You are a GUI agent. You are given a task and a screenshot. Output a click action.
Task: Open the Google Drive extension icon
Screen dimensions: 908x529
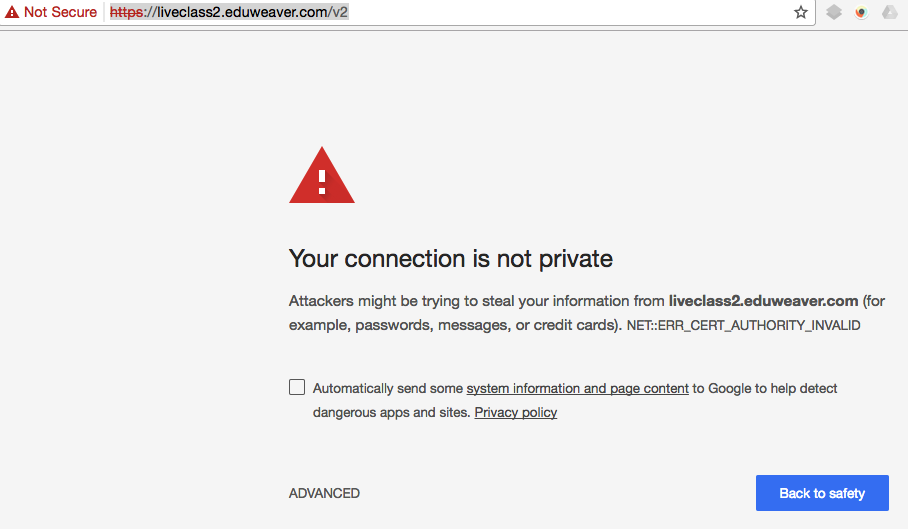[x=889, y=12]
